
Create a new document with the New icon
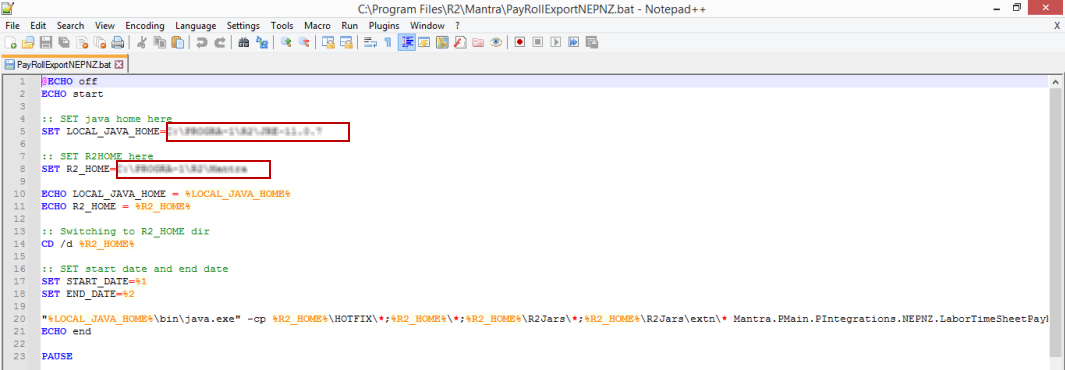click(11, 43)
